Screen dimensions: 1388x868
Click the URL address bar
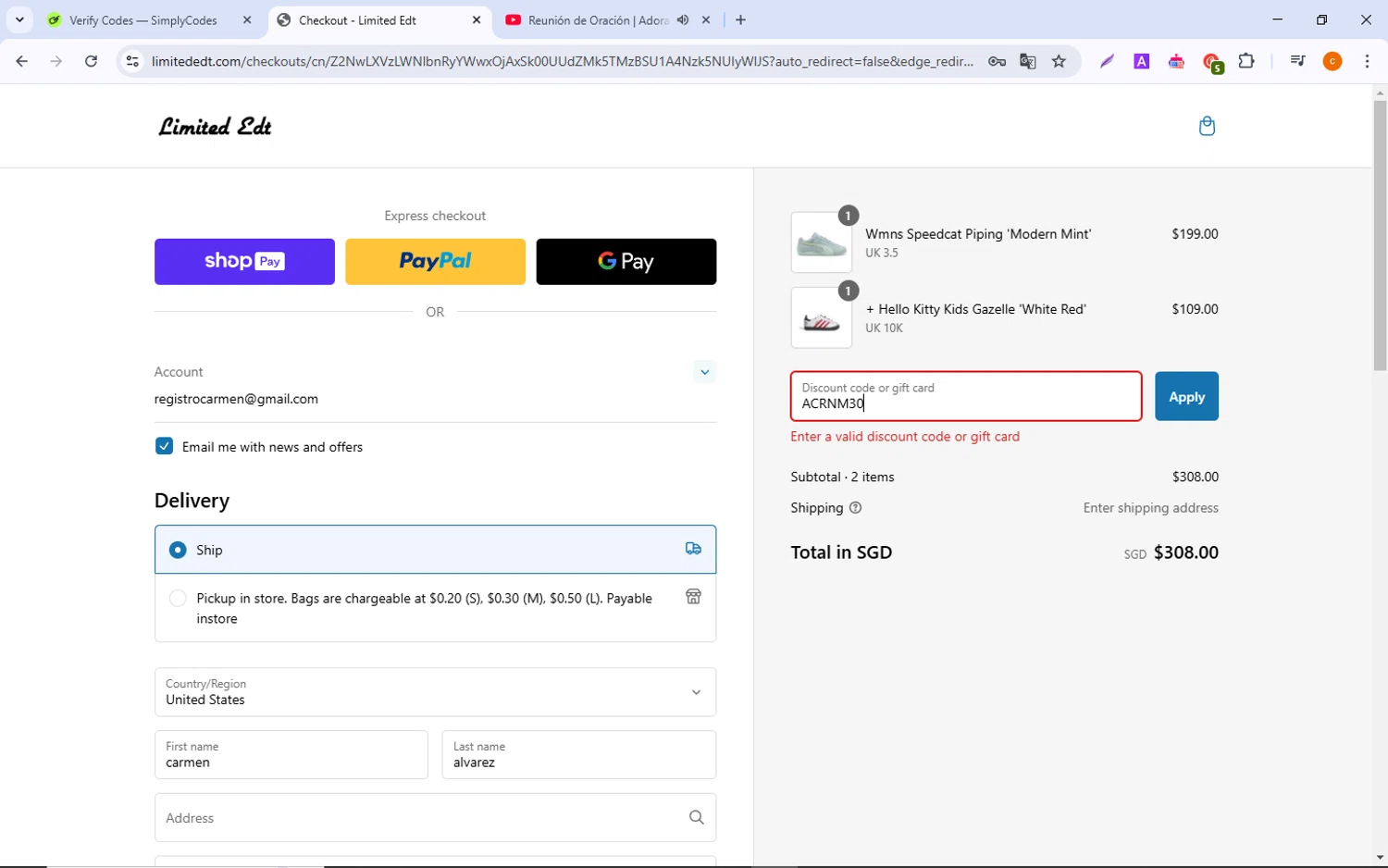pyautogui.click(x=563, y=62)
